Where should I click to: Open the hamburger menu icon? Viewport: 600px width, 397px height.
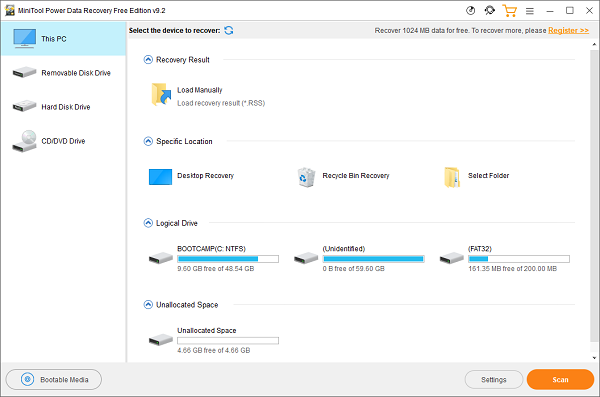[x=530, y=11]
